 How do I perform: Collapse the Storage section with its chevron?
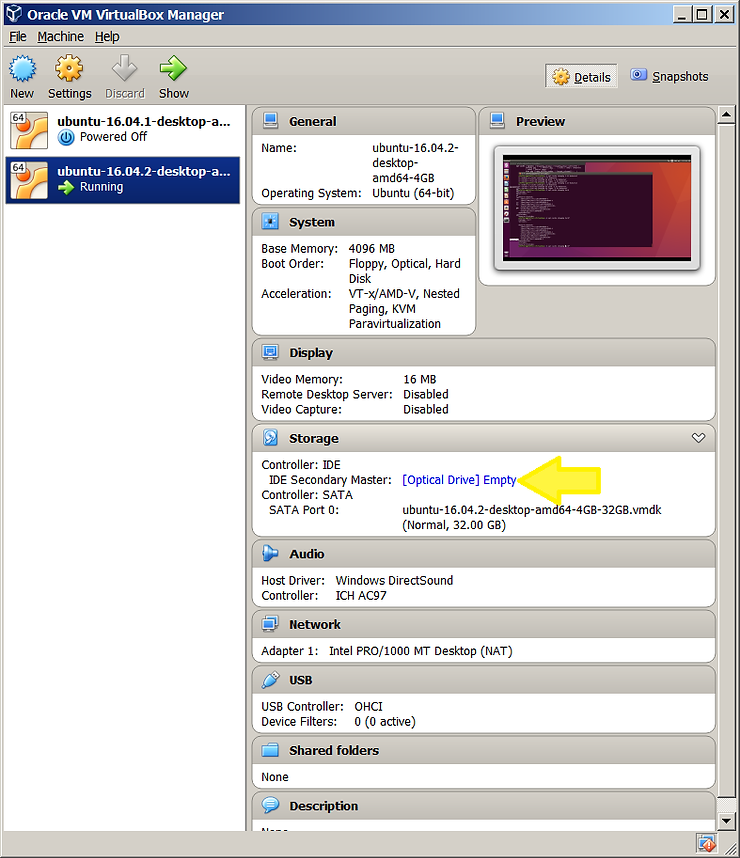698,438
